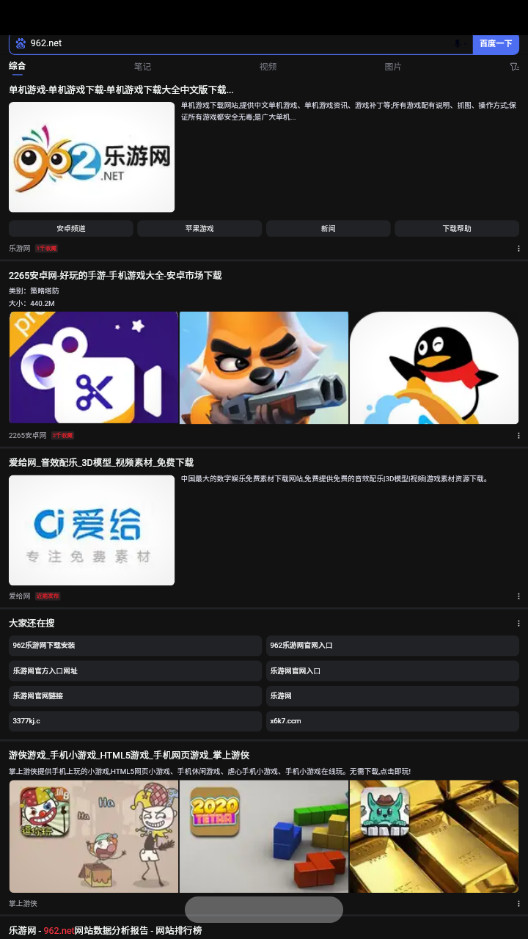This screenshot has width=528, height=939.
Task: Open the more options dots beside 大家还在搜
Action: click(518, 623)
